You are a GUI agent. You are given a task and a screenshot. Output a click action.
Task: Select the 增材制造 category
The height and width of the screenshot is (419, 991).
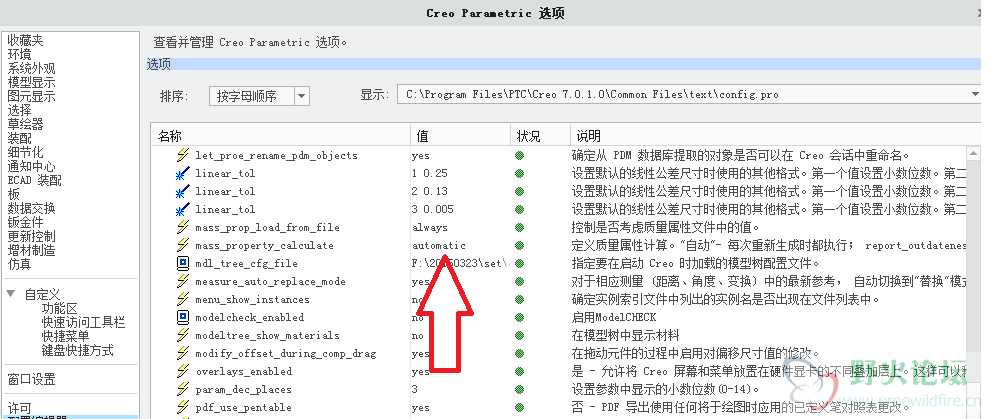pyautogui.click(x=31, y=250)
